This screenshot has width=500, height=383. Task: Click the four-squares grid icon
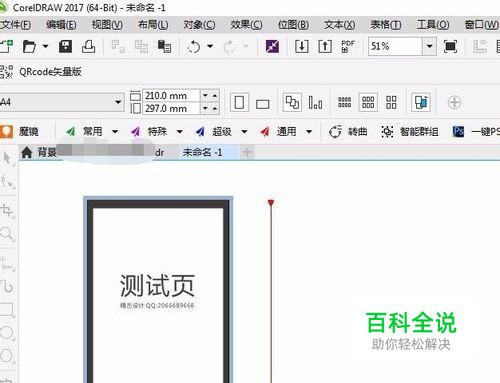point(391,102)
